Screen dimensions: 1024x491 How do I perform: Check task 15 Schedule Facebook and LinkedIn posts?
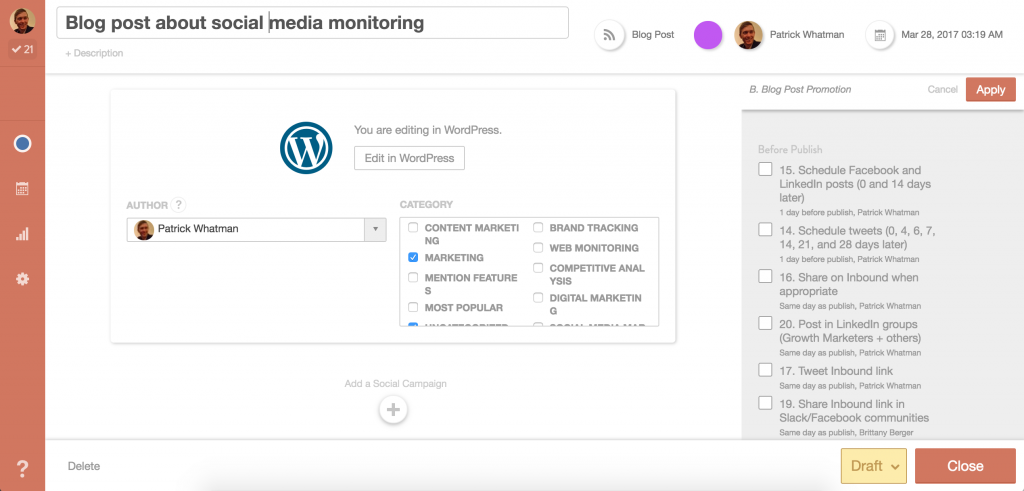[x=765, y=169]
